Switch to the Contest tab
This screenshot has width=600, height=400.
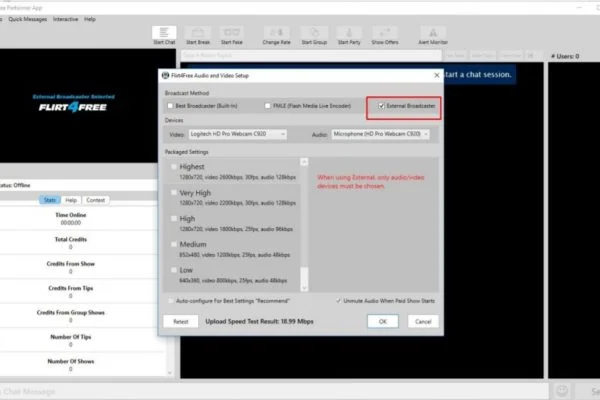click(95, 200)
